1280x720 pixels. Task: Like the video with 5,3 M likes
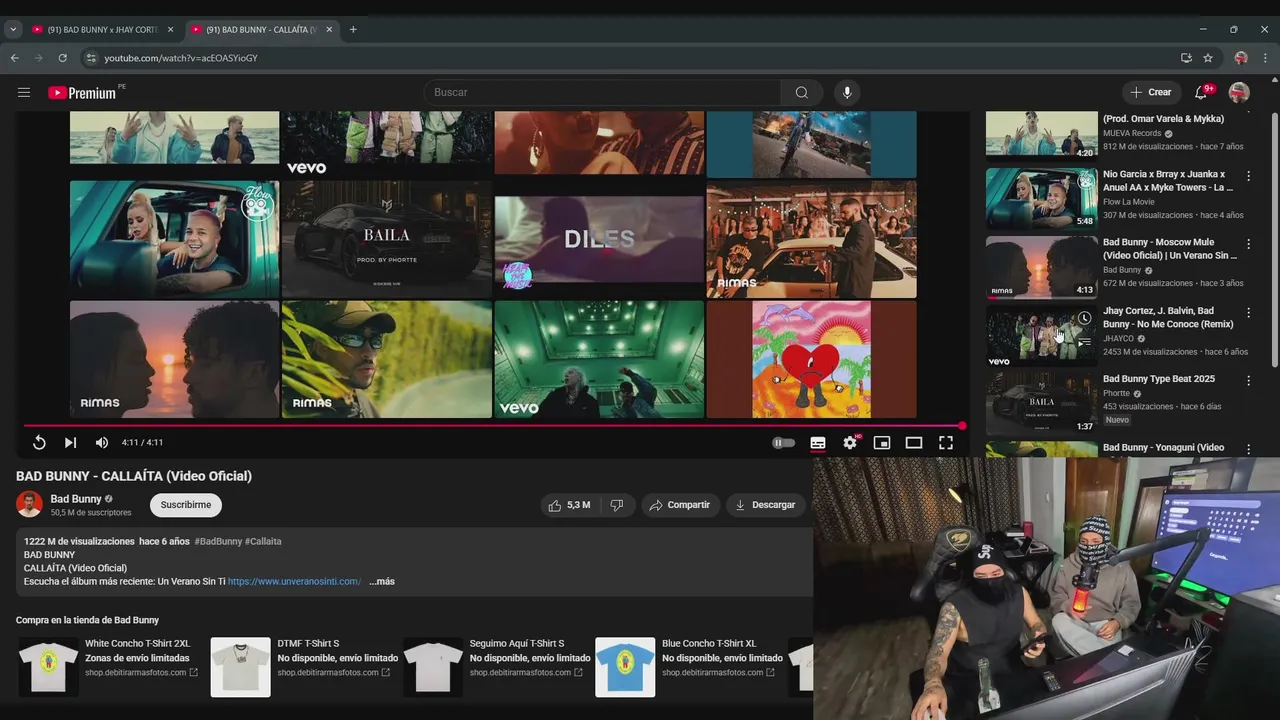pos(568,505)
